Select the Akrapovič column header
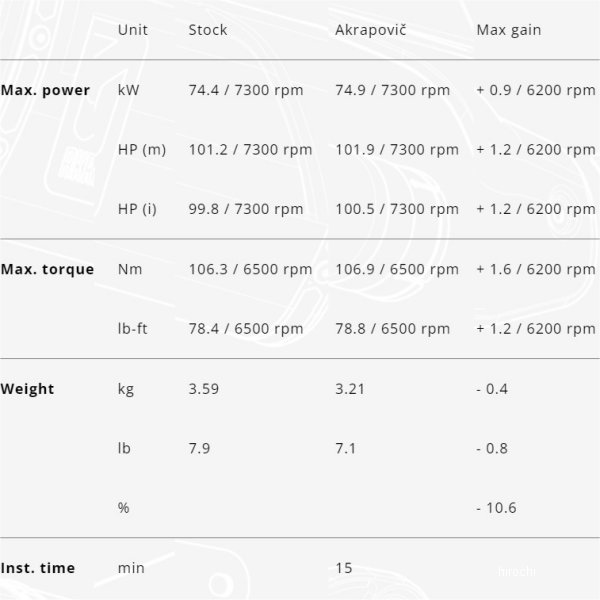Image resolution: width=600 pixels, height=600 pixels. [370, 30]
